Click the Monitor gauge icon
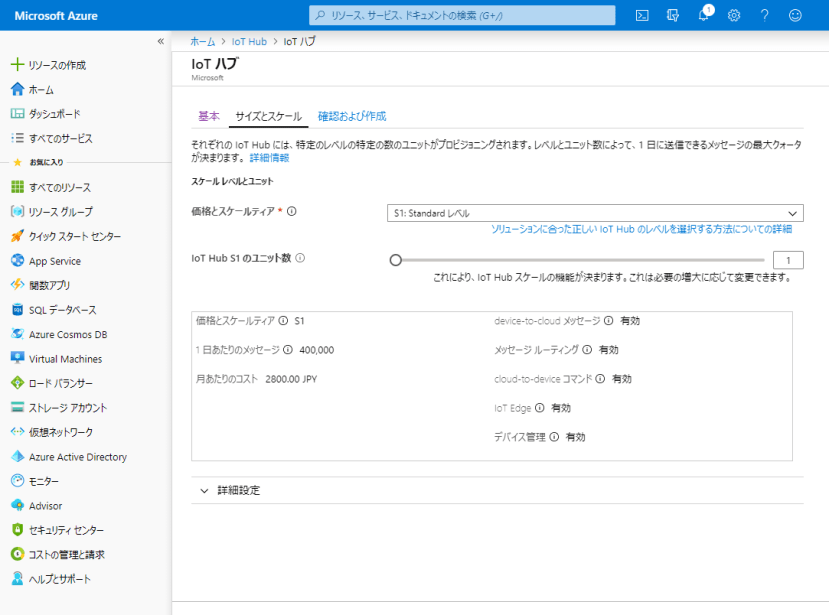The width and height of the screenshot is (829, 615). click(x=17, y=481)
